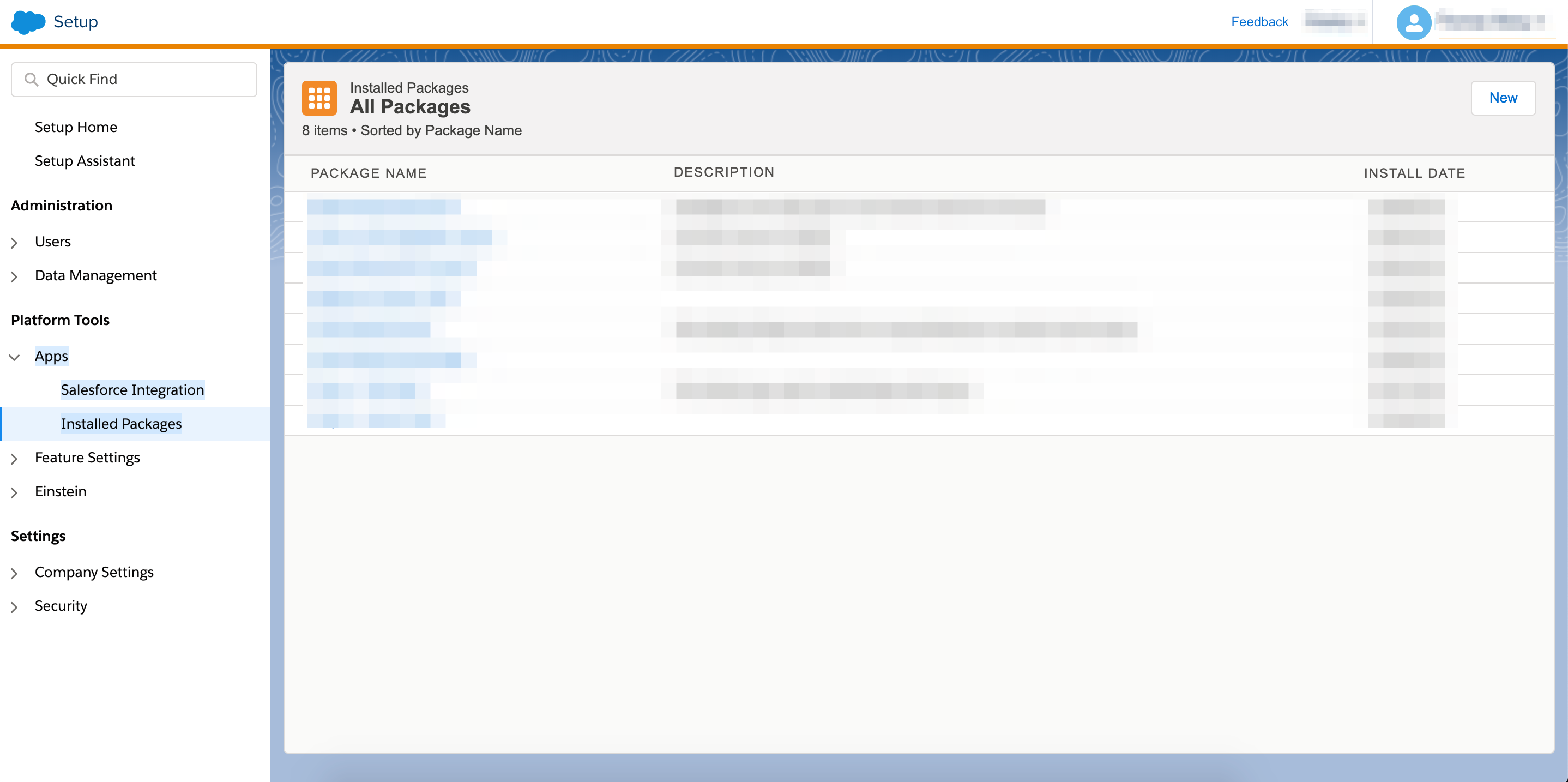
Task: Expand the Security section
Action: click(x=15, y=606)
